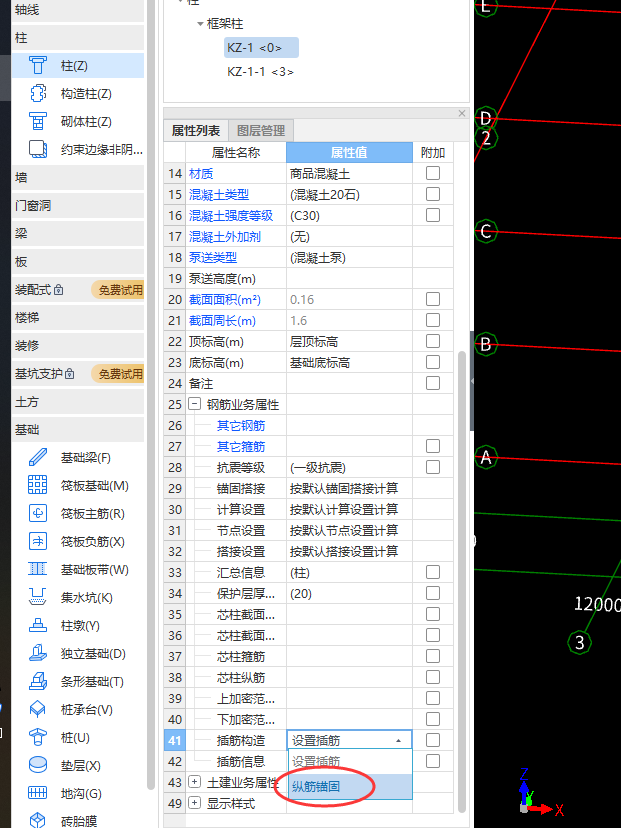
Task: Select the 独立基础(D) icon
Action: coord(37,653)
